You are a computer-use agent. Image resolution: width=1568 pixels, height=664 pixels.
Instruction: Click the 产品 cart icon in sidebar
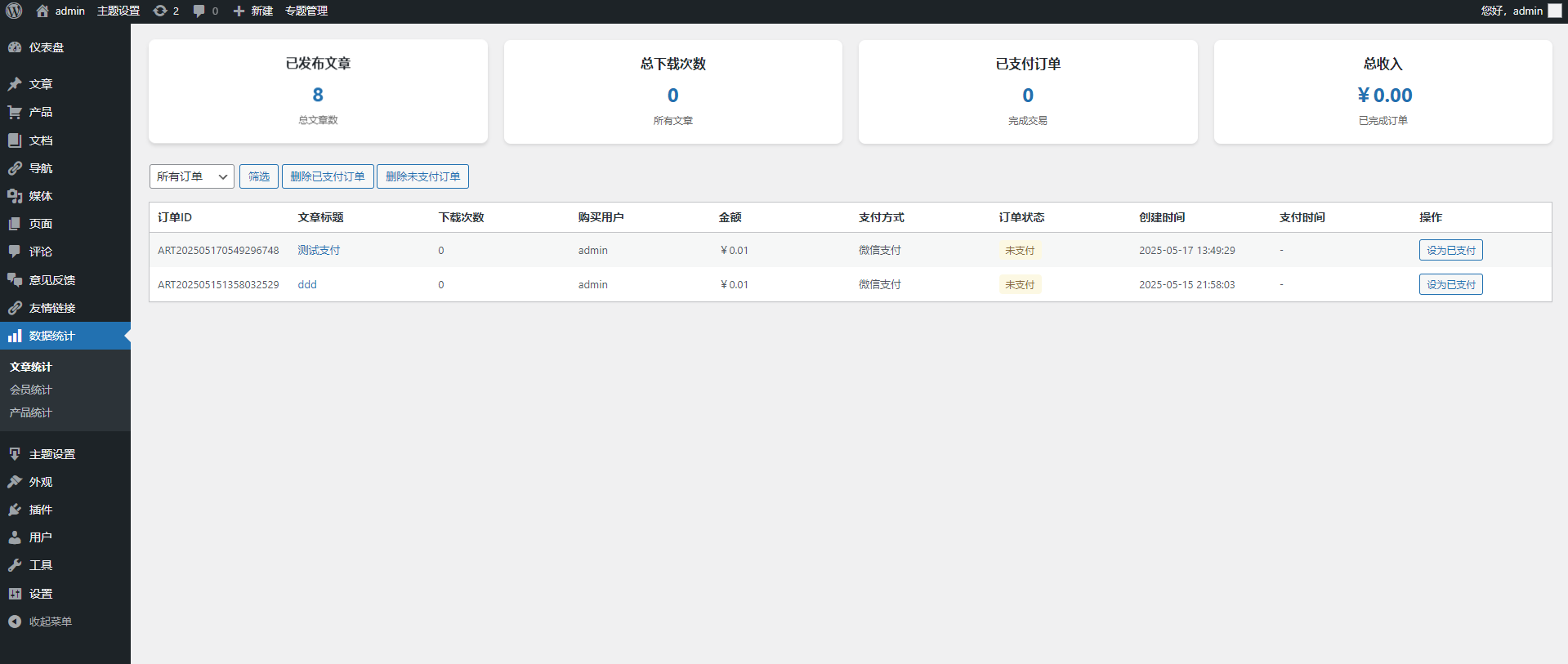click(15, 112)
